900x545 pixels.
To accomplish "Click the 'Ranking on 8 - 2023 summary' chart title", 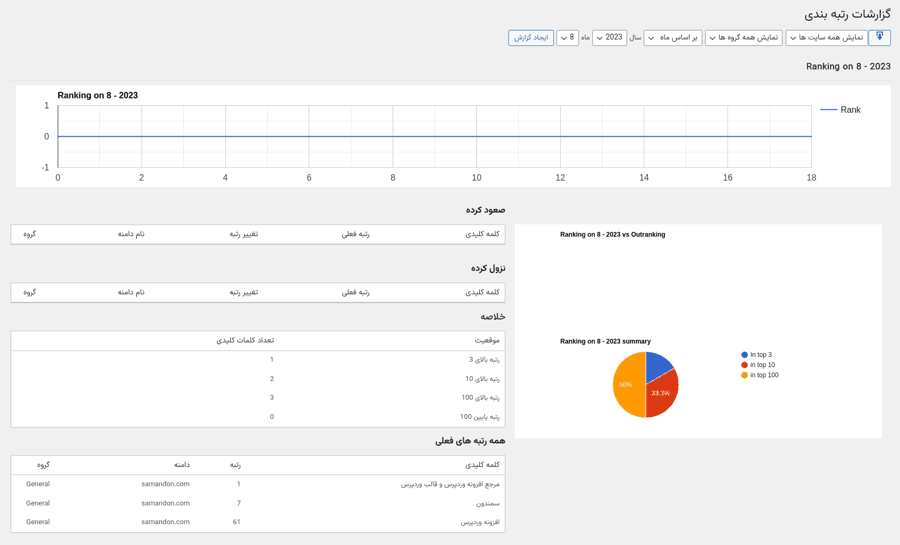I will click(606, 341).
